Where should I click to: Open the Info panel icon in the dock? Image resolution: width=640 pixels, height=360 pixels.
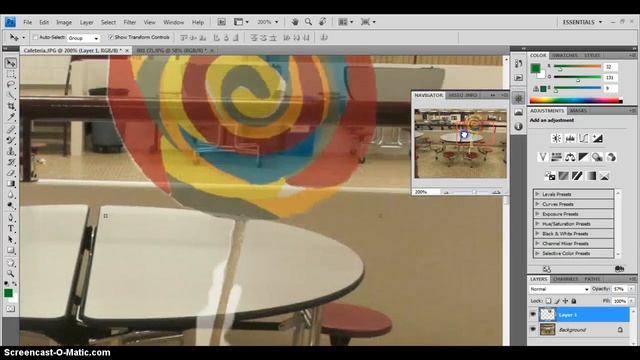518,127
